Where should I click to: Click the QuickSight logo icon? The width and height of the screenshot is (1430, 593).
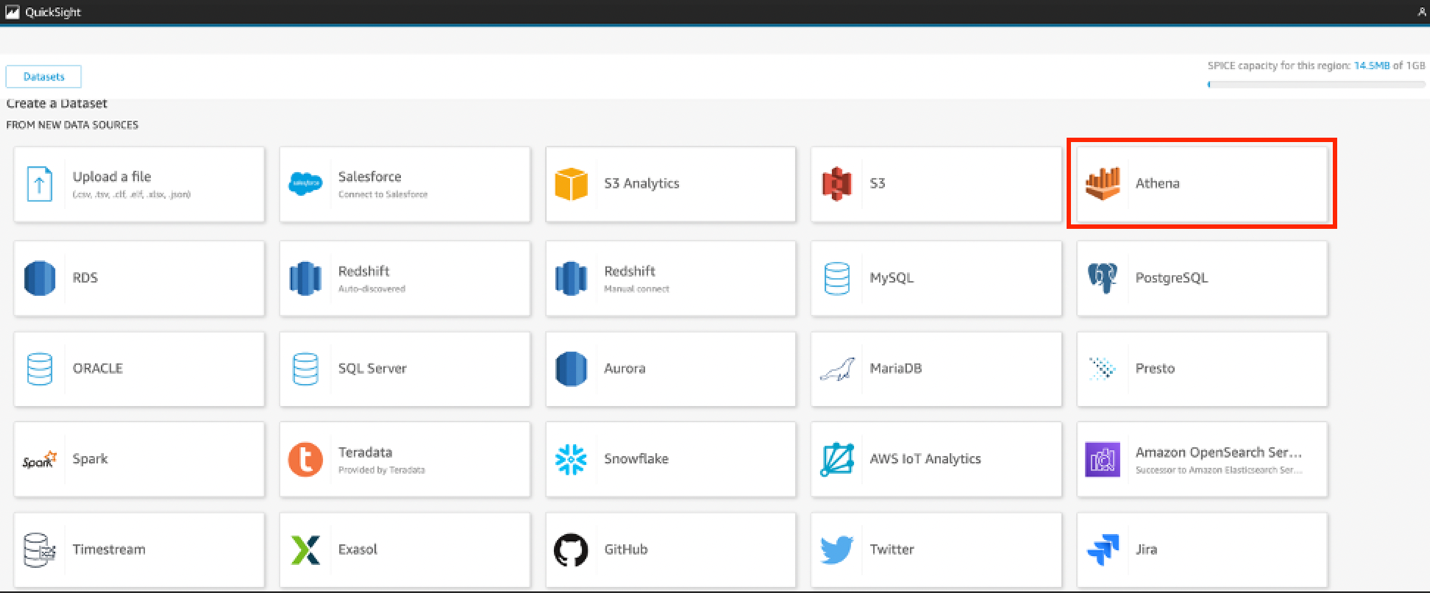point(12,12)
